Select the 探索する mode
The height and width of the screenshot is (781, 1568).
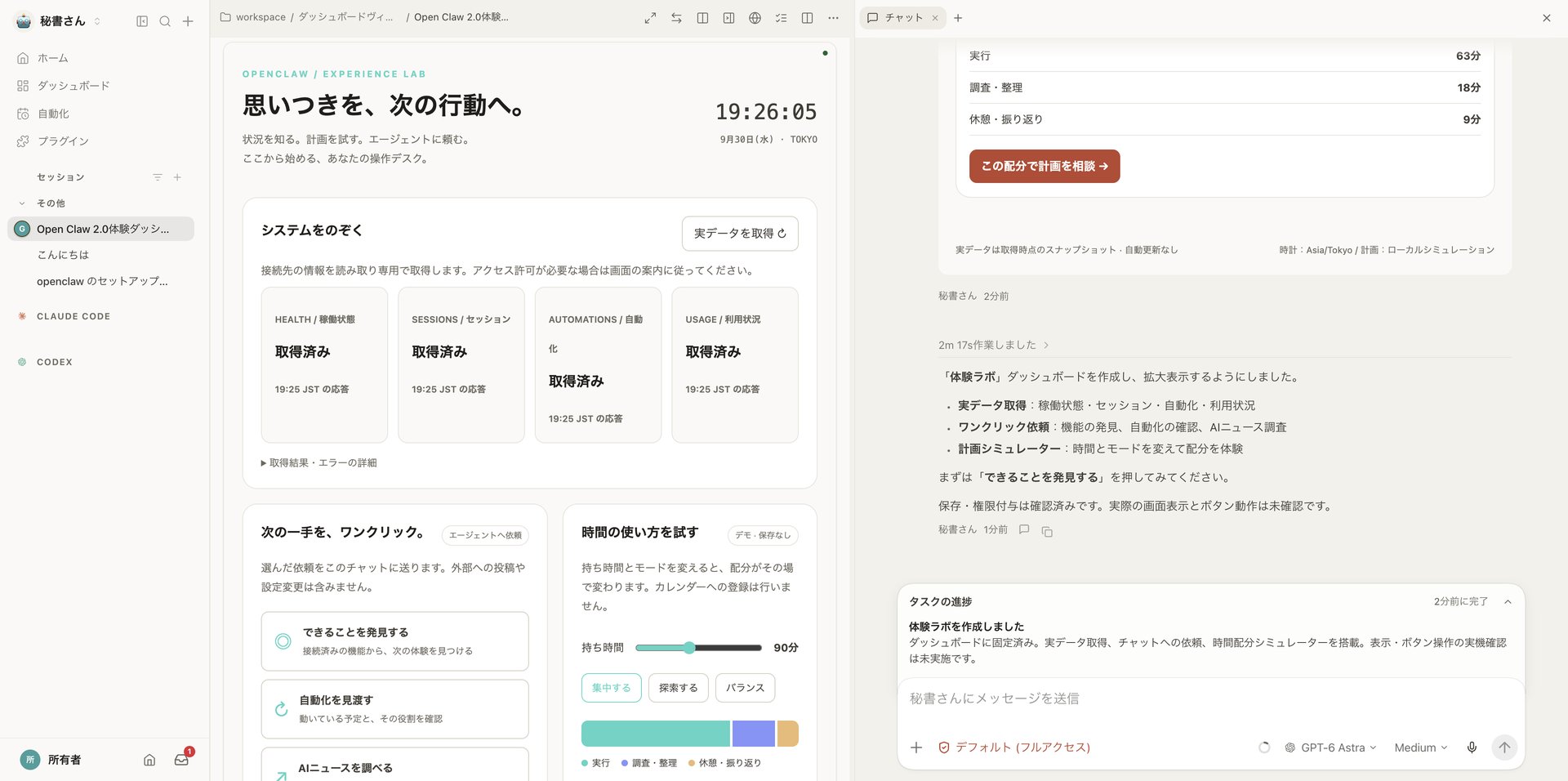[x=679, y=688]
